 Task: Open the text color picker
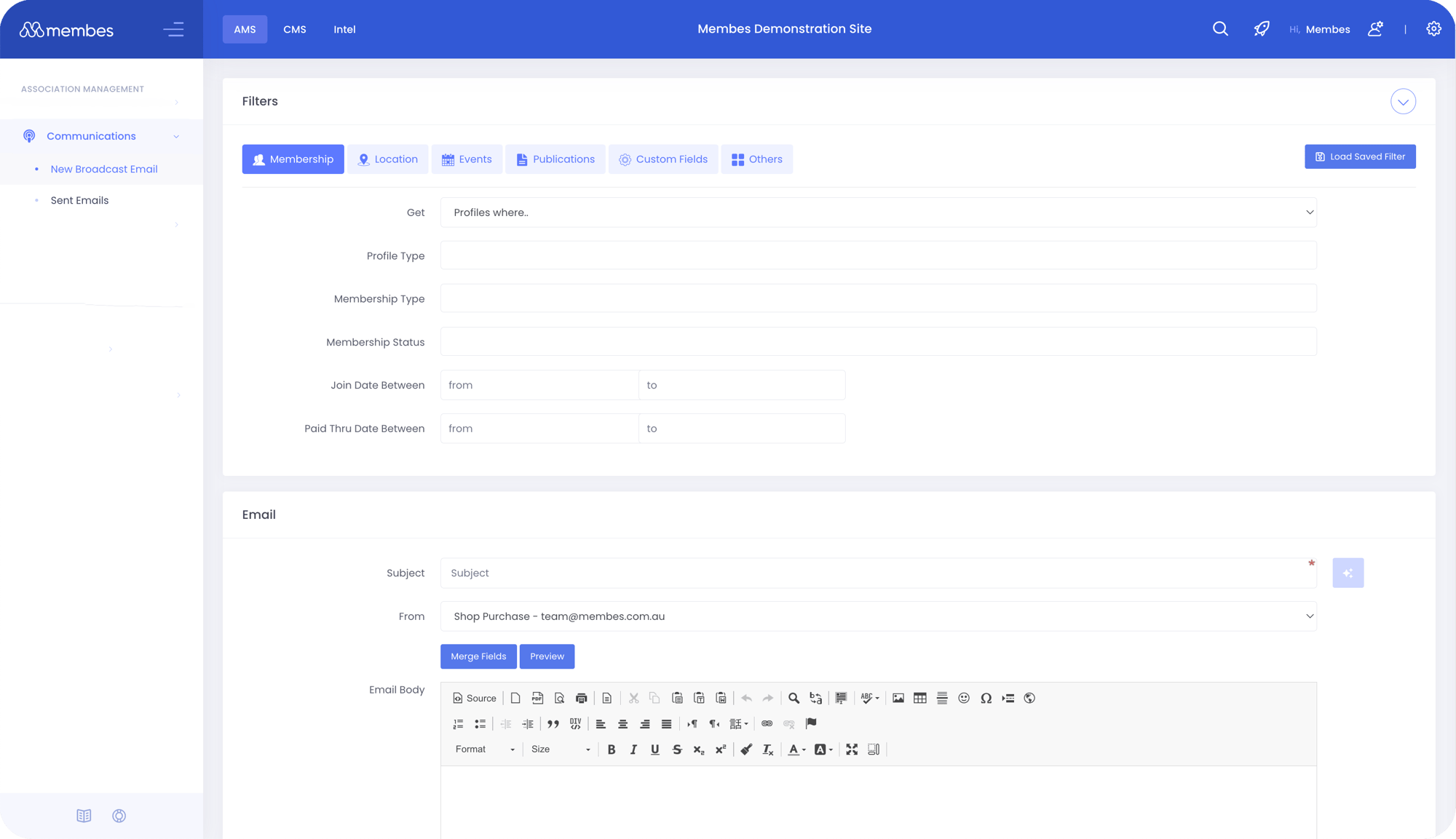tap(797, 749)
